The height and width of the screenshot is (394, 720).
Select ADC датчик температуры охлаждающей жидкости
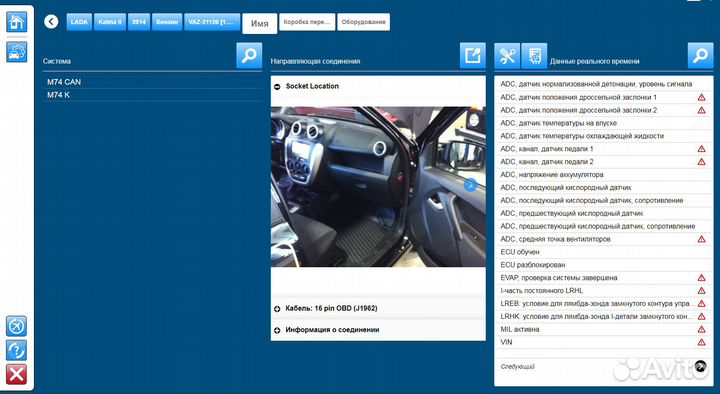(603, 136)
